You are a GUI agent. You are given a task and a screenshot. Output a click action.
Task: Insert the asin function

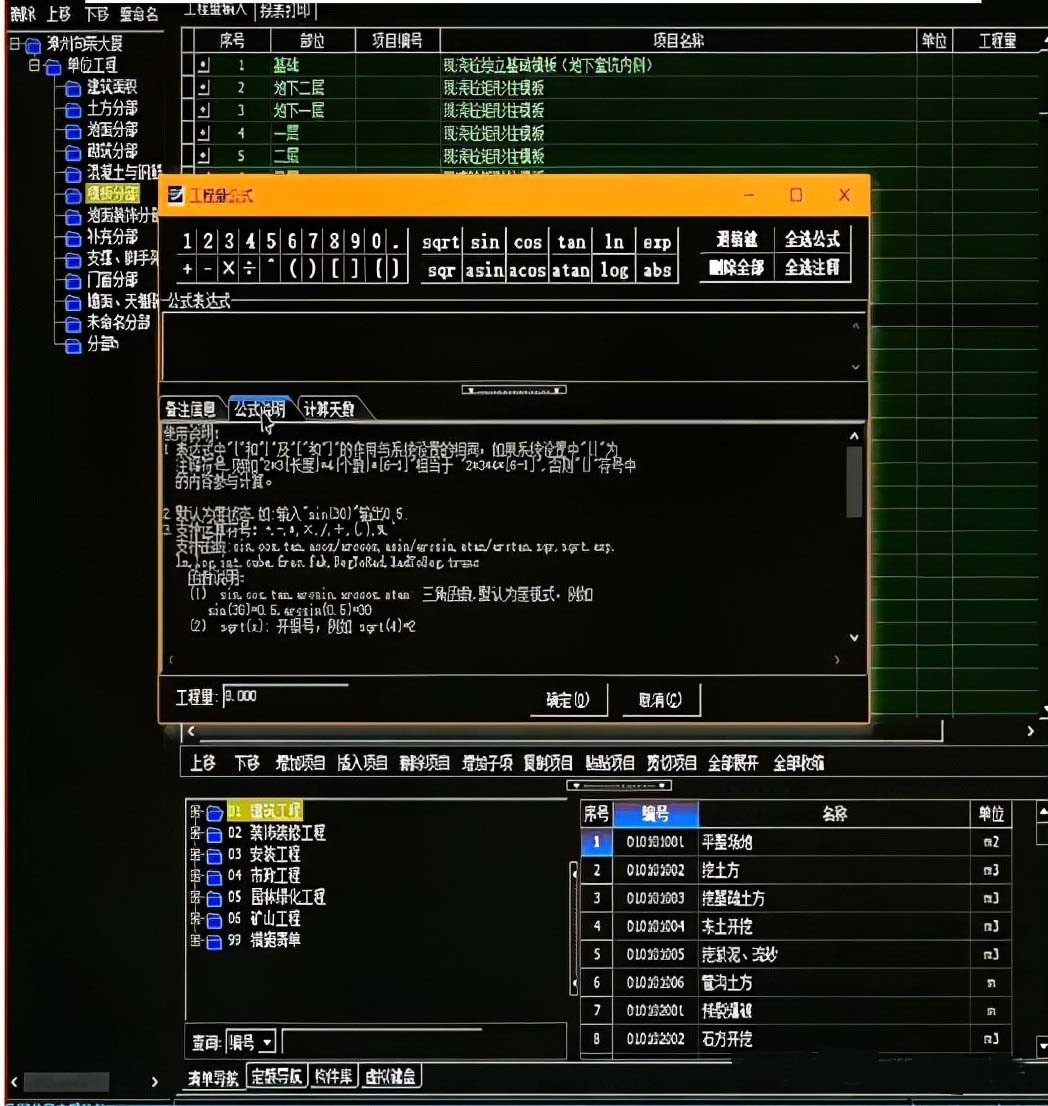[x=485, y=269]
